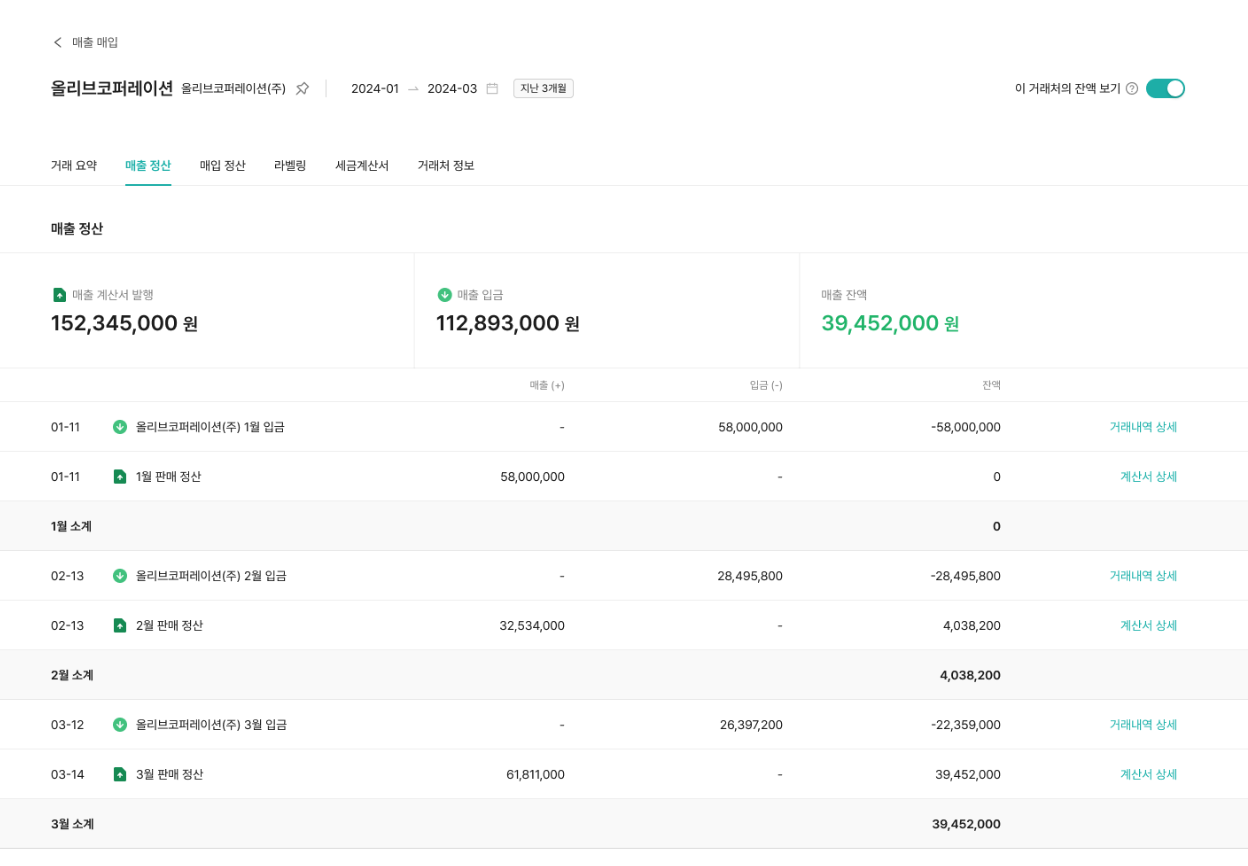Image resolution: width=1248 pixels, height=866 pixels.
Task: Click the deposit icon on 1월 입금 row
Action: 120,427
